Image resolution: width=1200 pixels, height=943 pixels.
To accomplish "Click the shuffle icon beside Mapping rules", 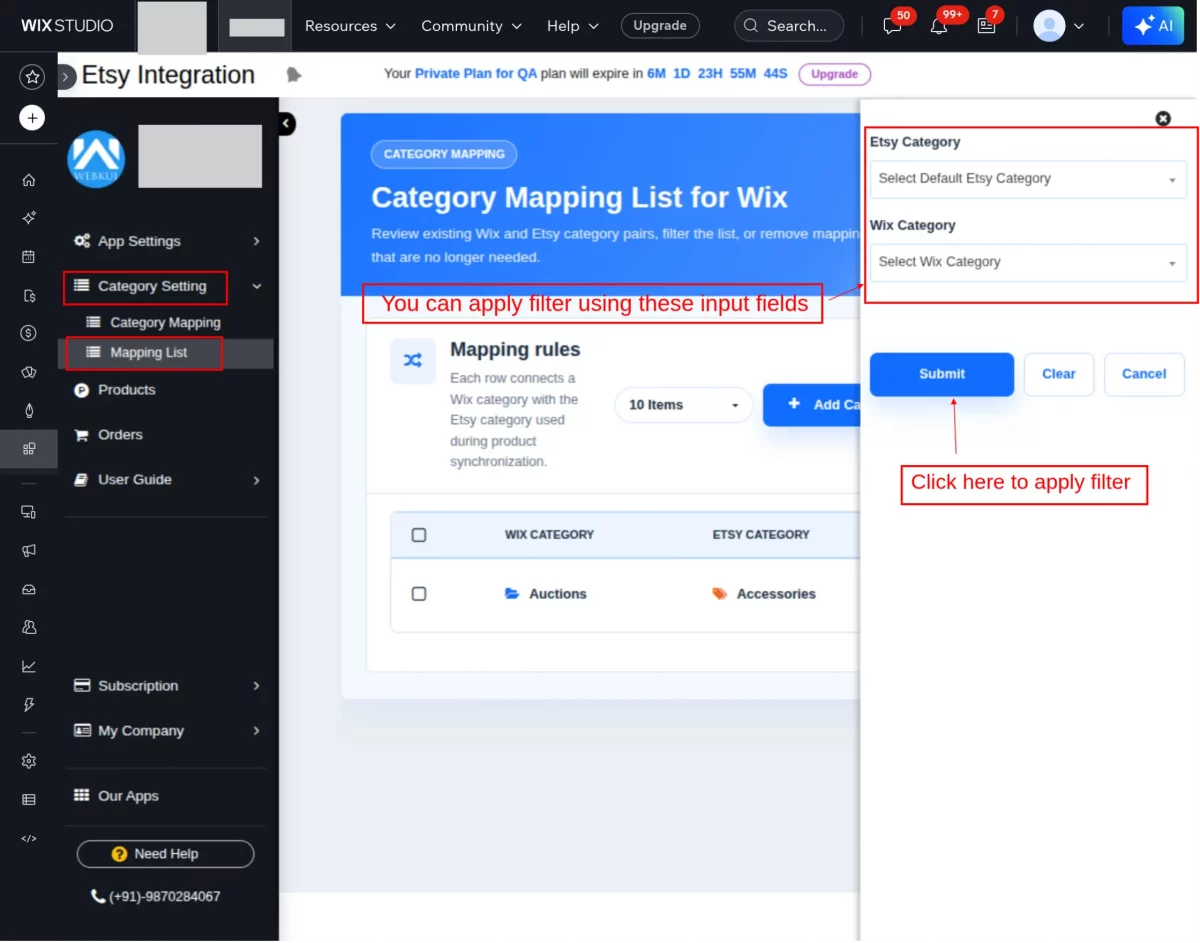I will 413,361.
